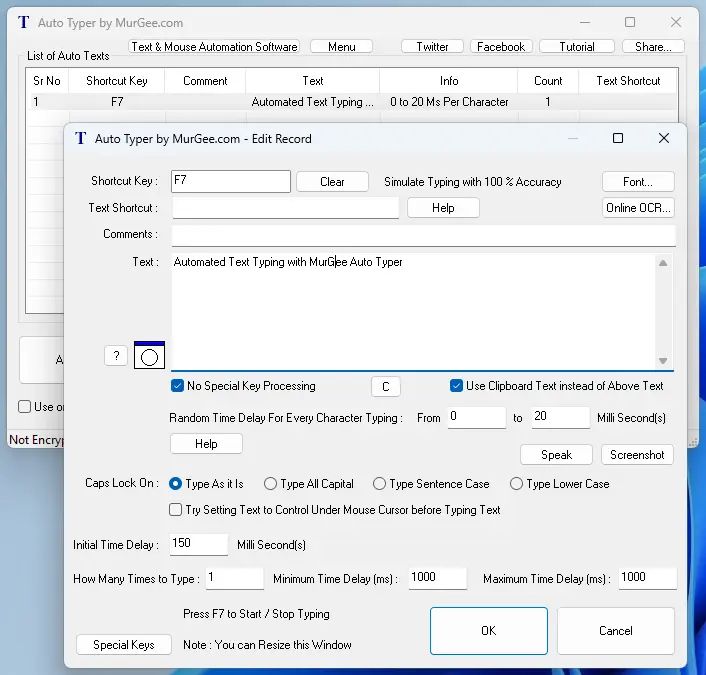Image resolution: width=706 pixels, height=675 pixels.
Task: Click the Help button below Random Time Delay
Action: coord(206,444)
